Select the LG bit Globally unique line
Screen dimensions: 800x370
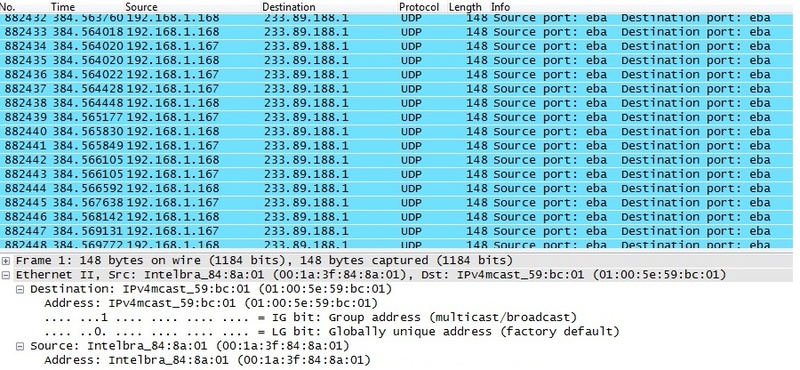[332, 332]
